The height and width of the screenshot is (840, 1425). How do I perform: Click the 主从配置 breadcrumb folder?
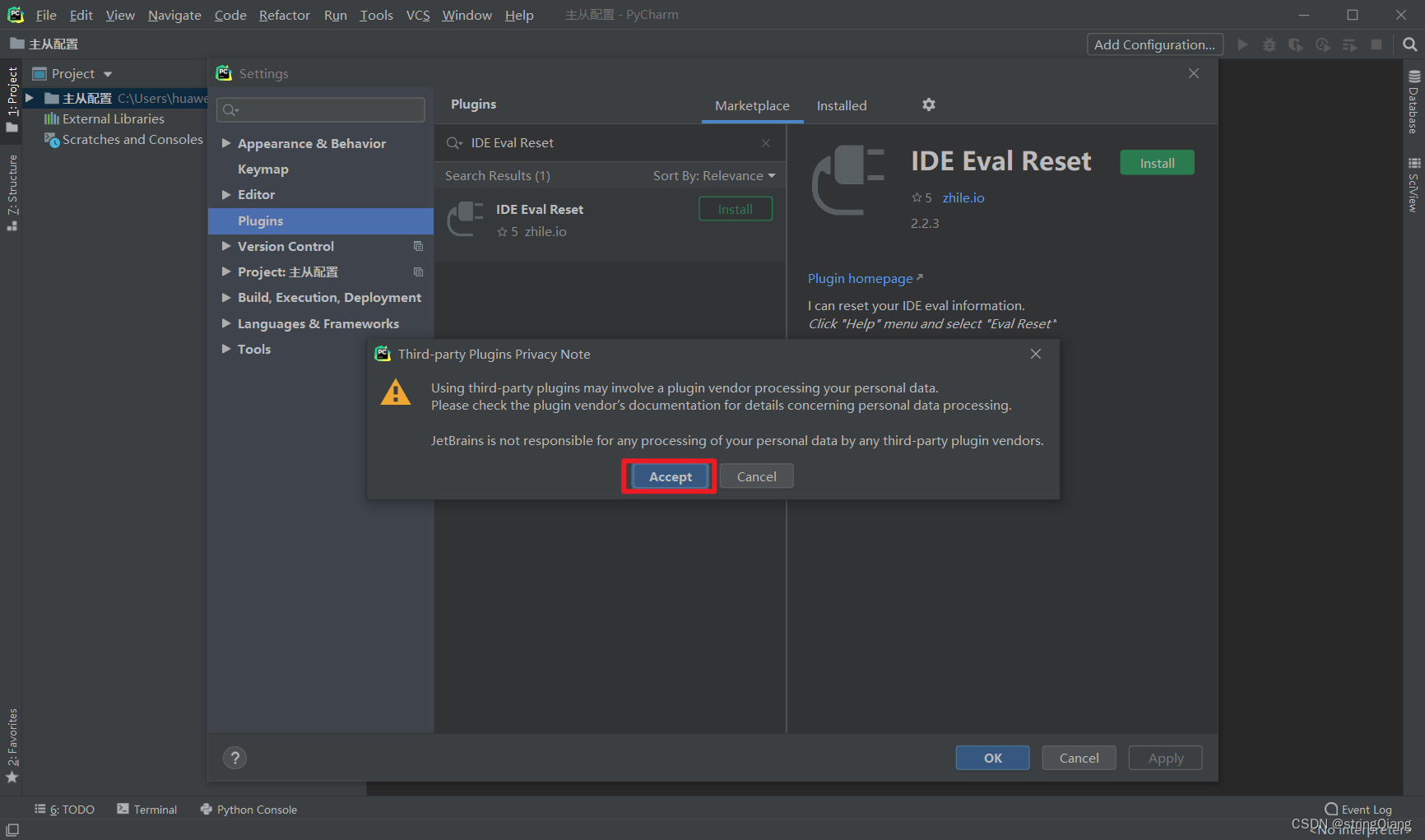click(x=44, y=44)
